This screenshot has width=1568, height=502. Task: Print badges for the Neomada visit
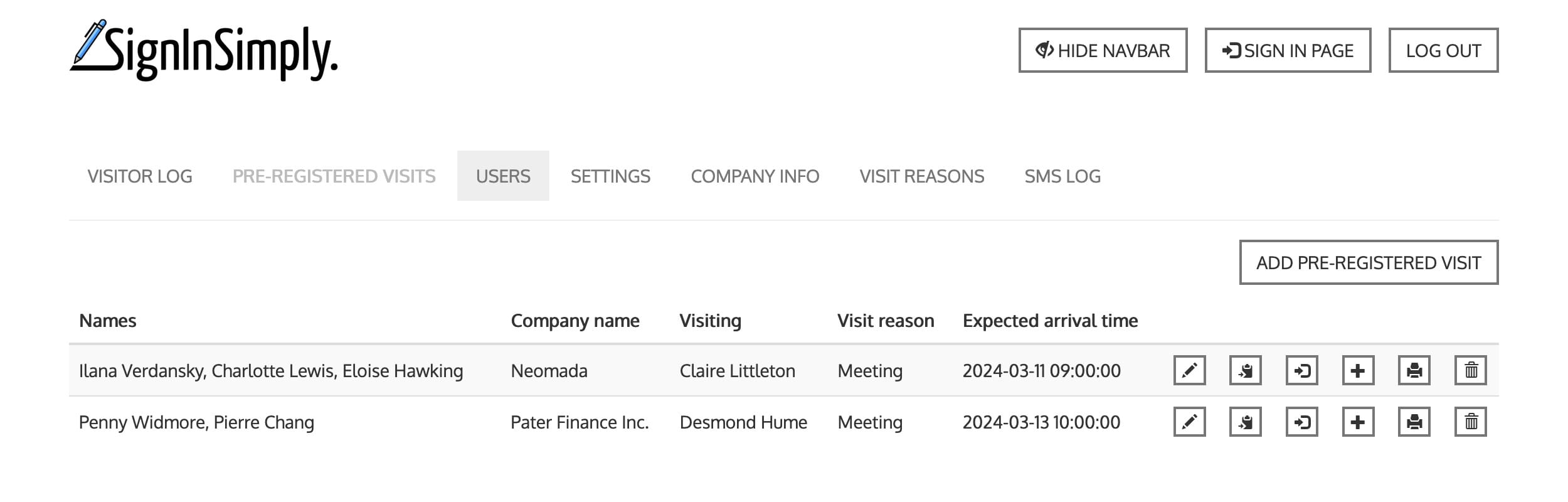pos(1414,370)
